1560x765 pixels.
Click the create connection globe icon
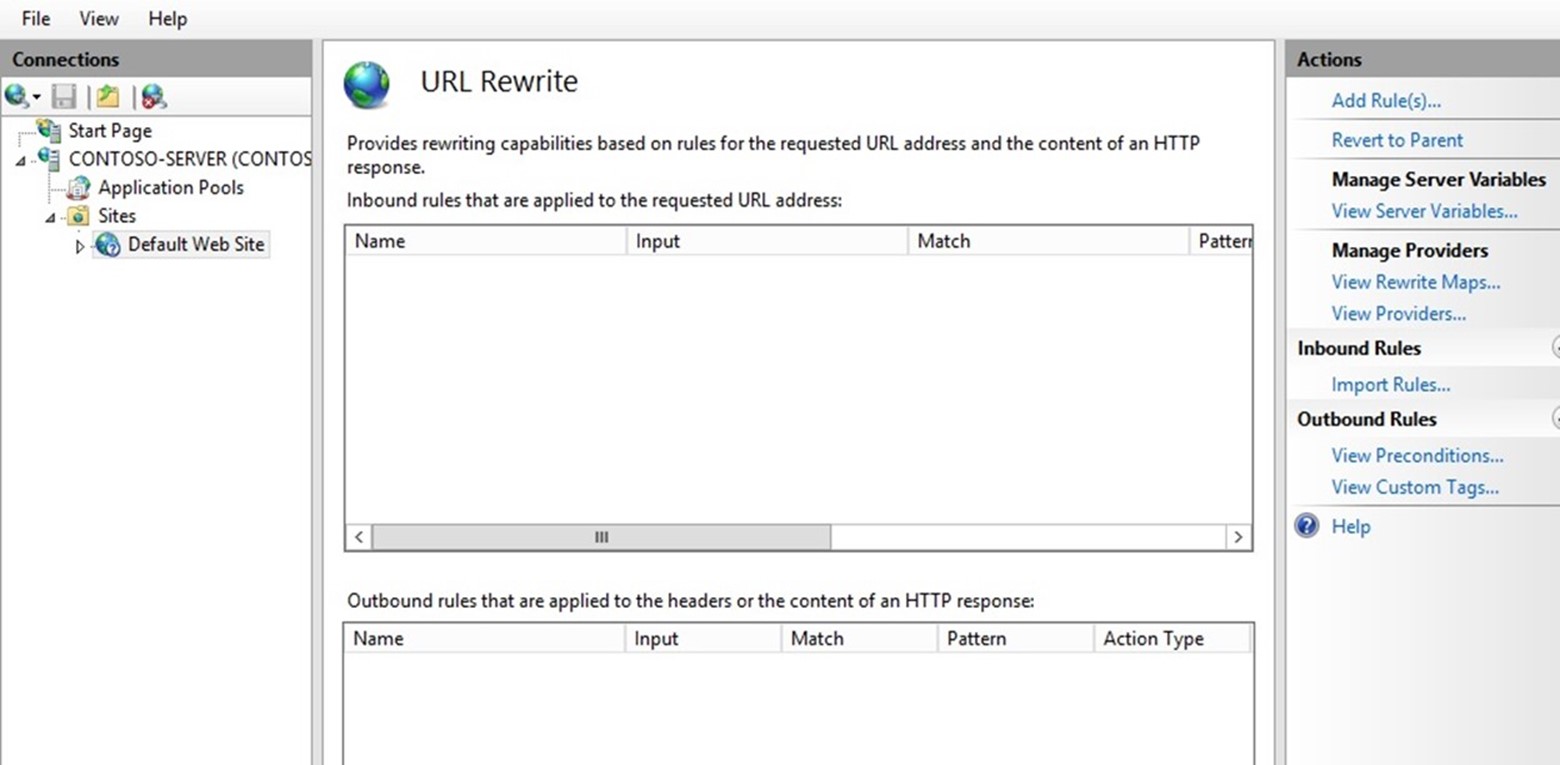[16, 96]
